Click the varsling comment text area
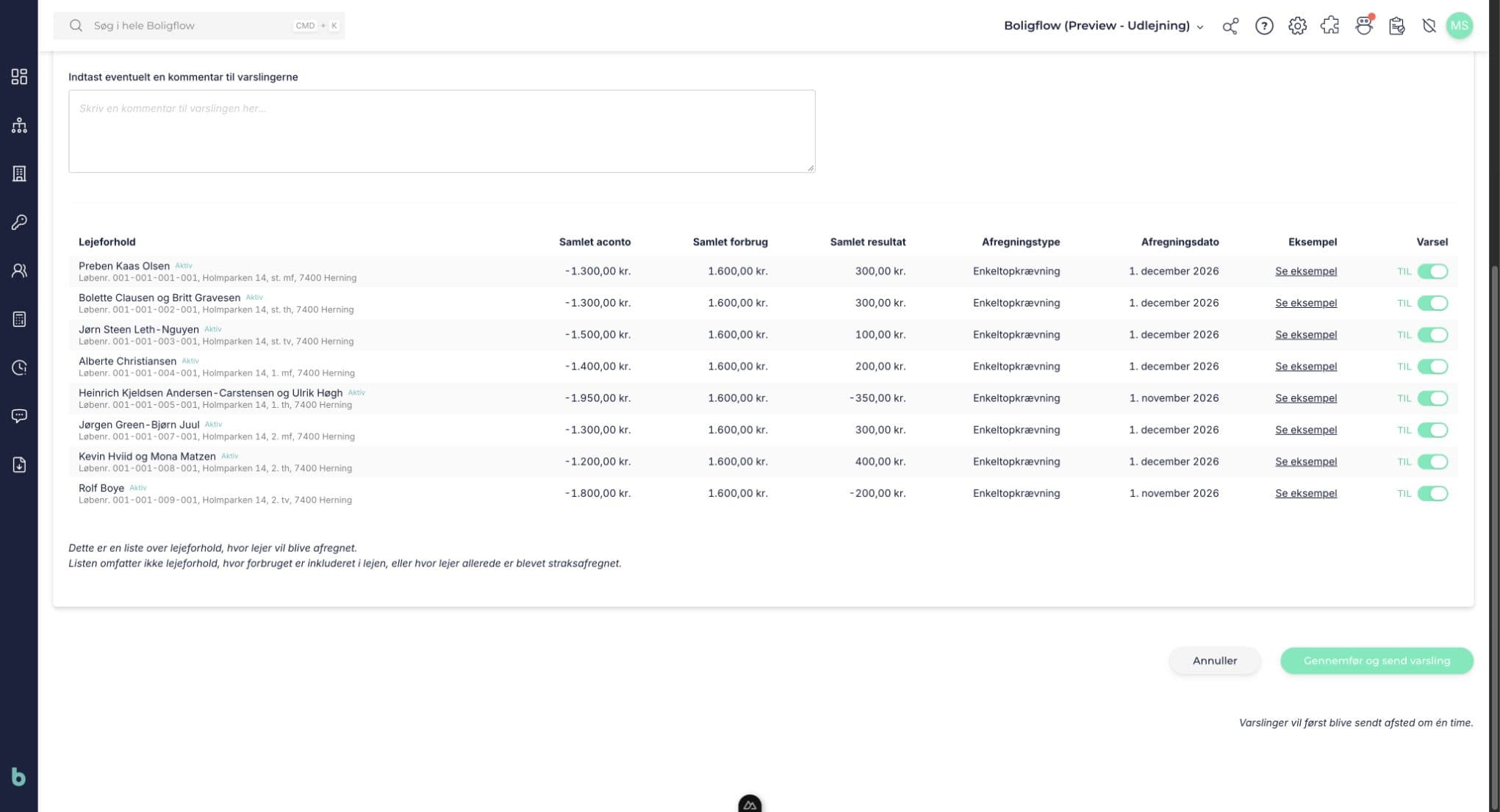 442,132
